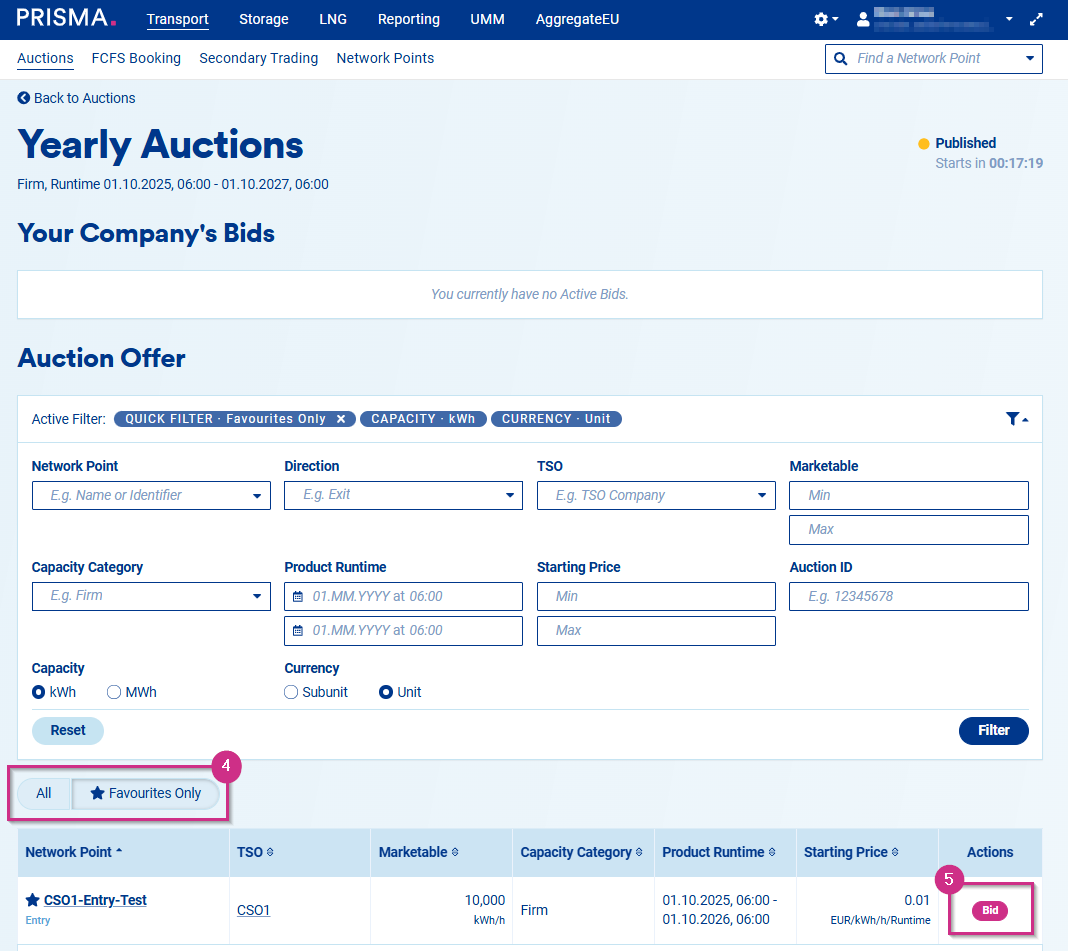Select the Subunit currency radio button
1068x951 pixels.
click(292, 692)
